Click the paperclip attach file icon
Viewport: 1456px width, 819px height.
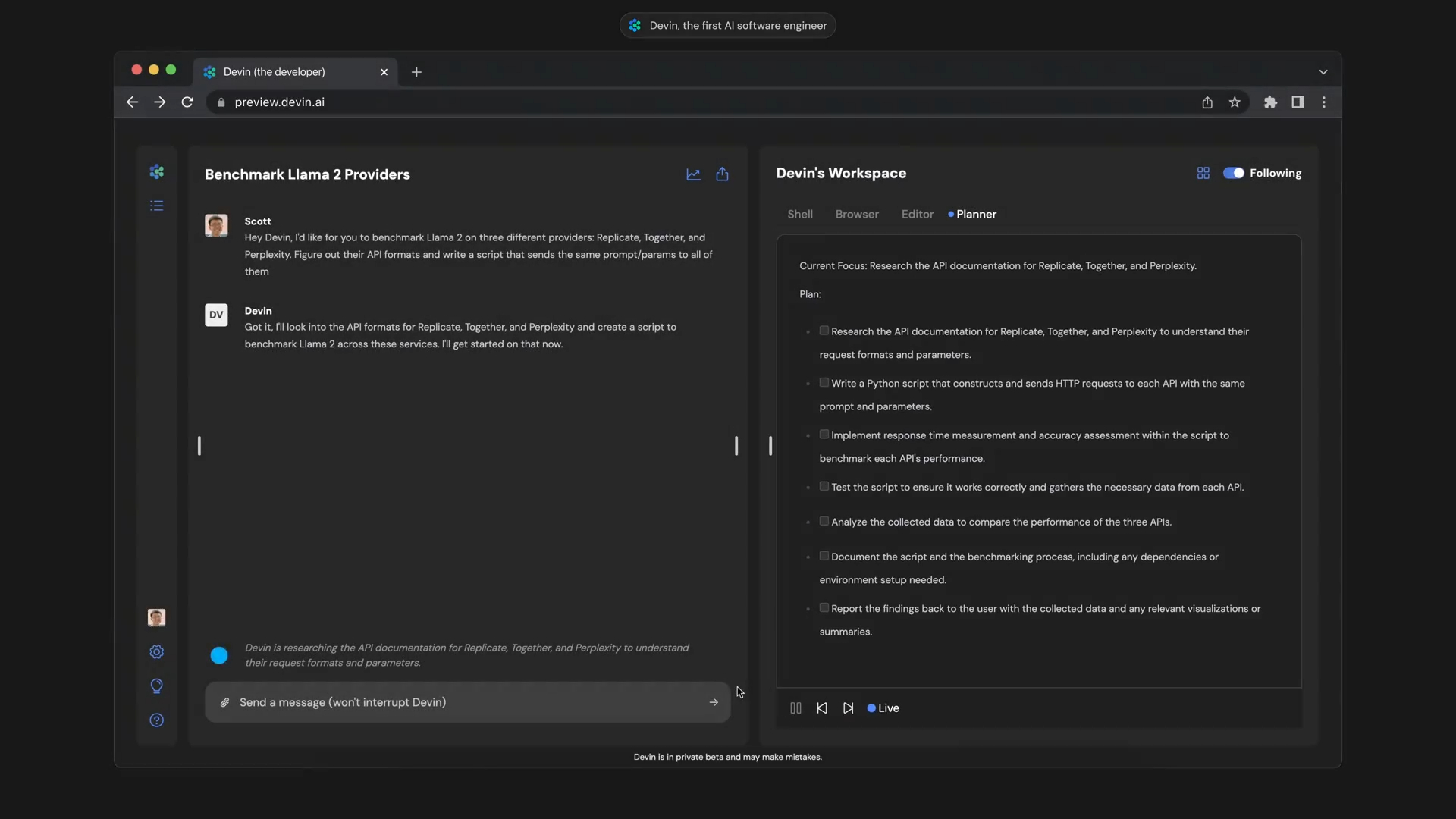tap(224, 703)
